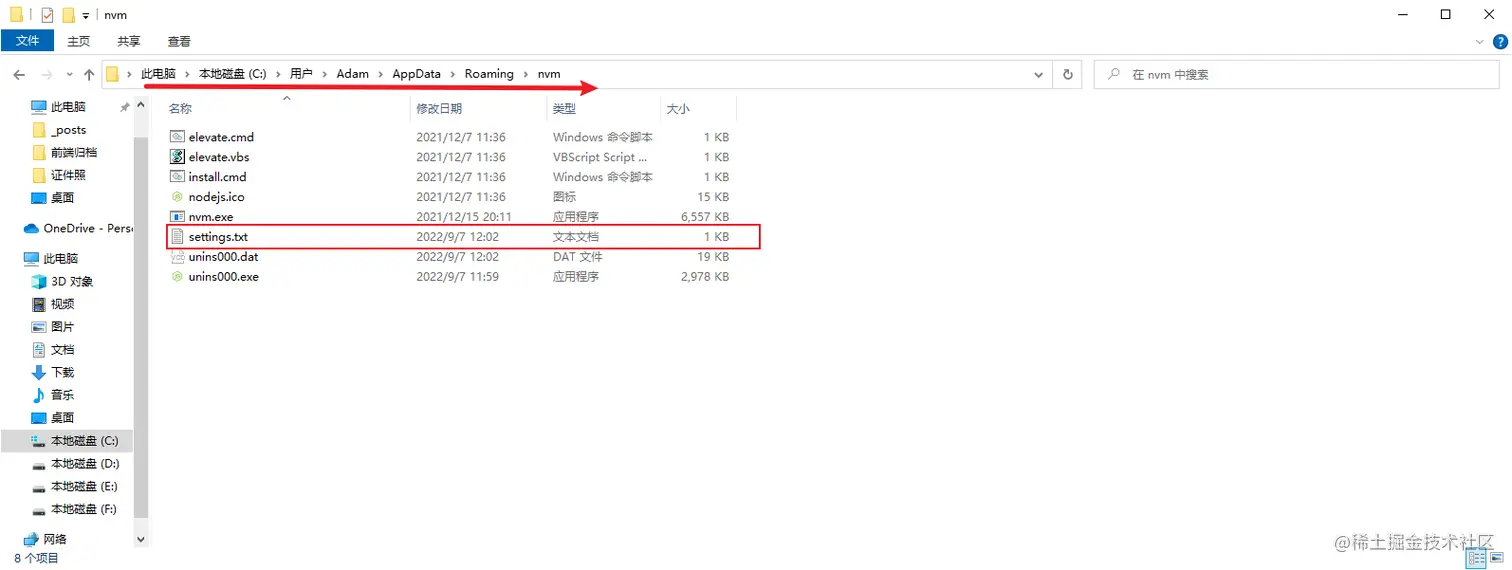Open 本地磁盘 (F:) in navigation pane
Viewport: 1512px width, 570px height.
click(75, 509)
